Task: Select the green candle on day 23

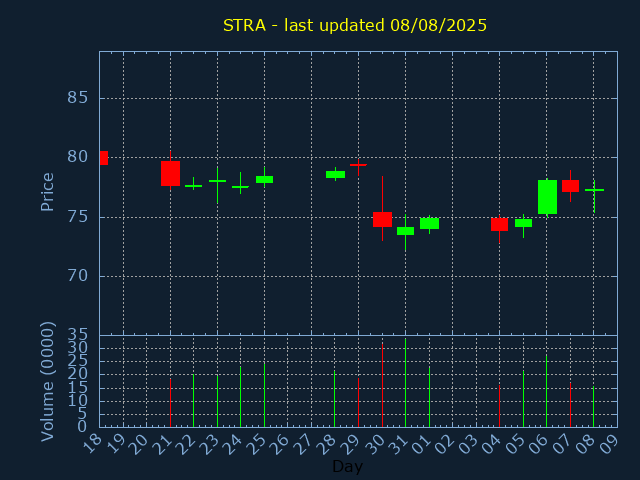Action: 218,181
